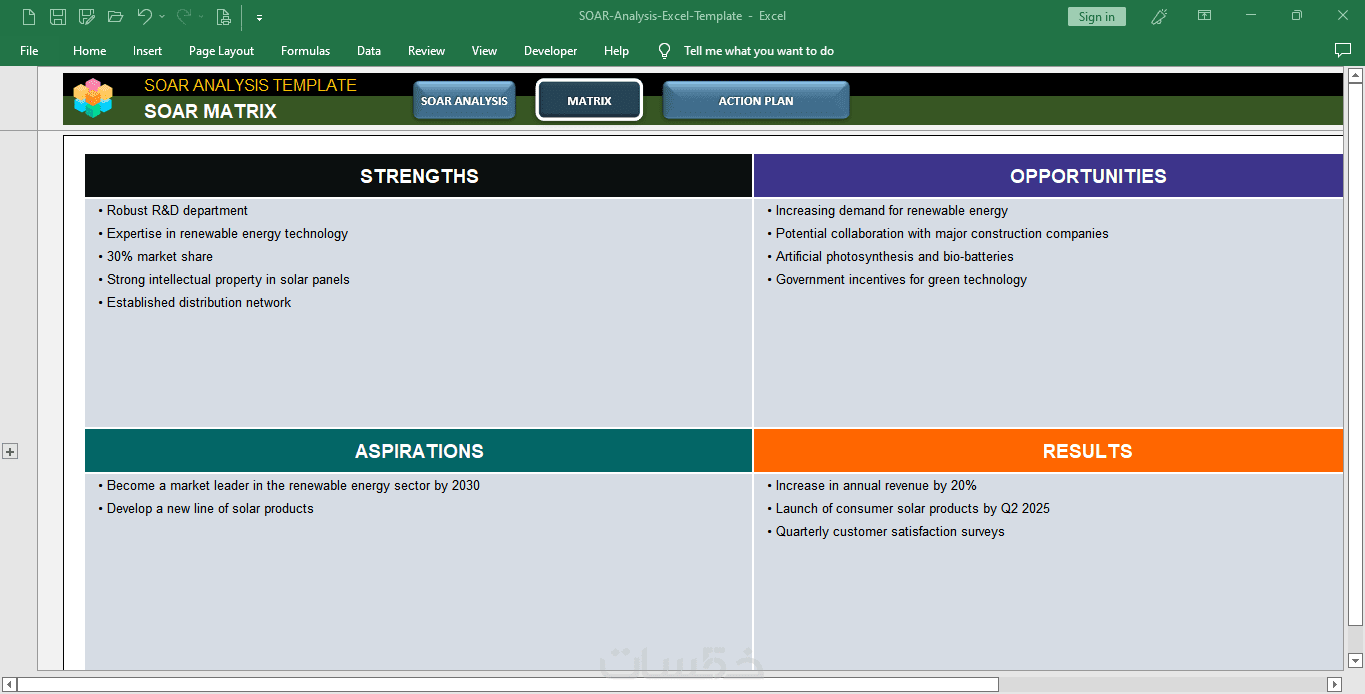Open the File menu
The width and height of the screenshot is (1365, 694).
click(x=29, y=50)
